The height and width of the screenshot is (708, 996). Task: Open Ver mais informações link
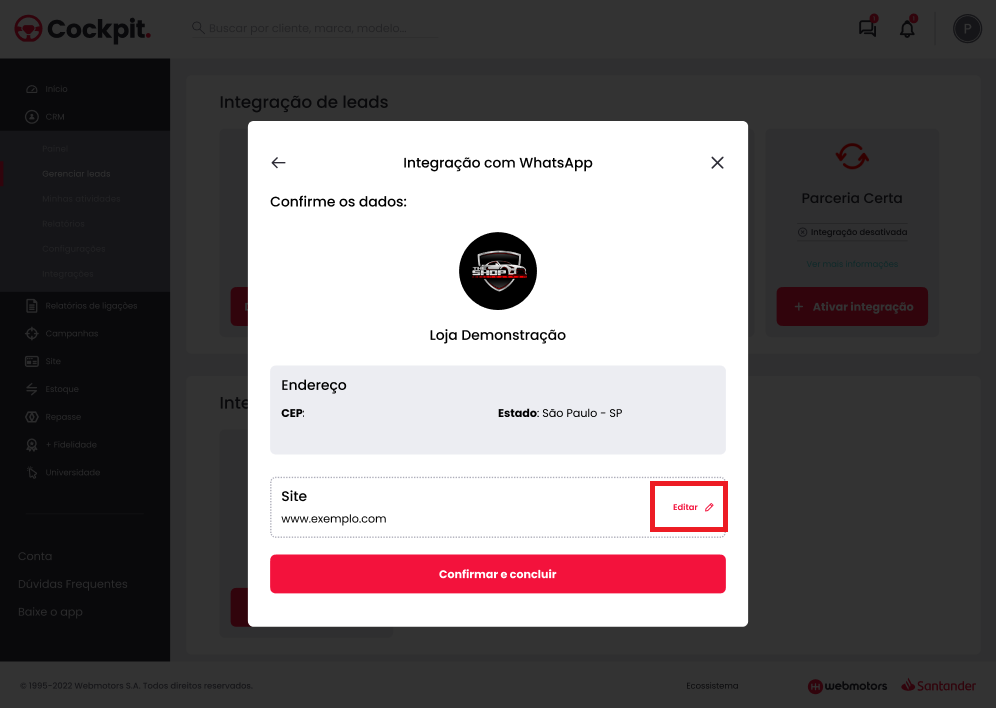(x=852, y=264)
